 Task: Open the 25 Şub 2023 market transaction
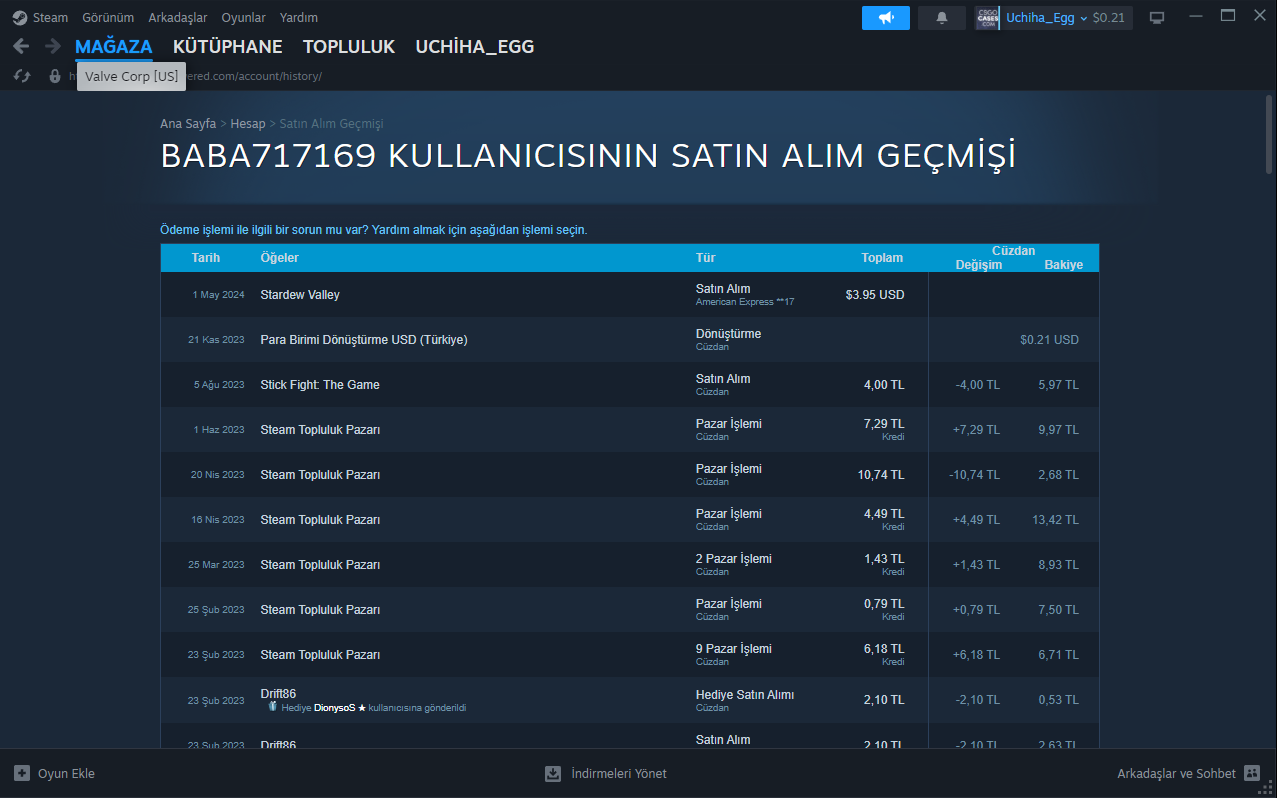(630, 610)
